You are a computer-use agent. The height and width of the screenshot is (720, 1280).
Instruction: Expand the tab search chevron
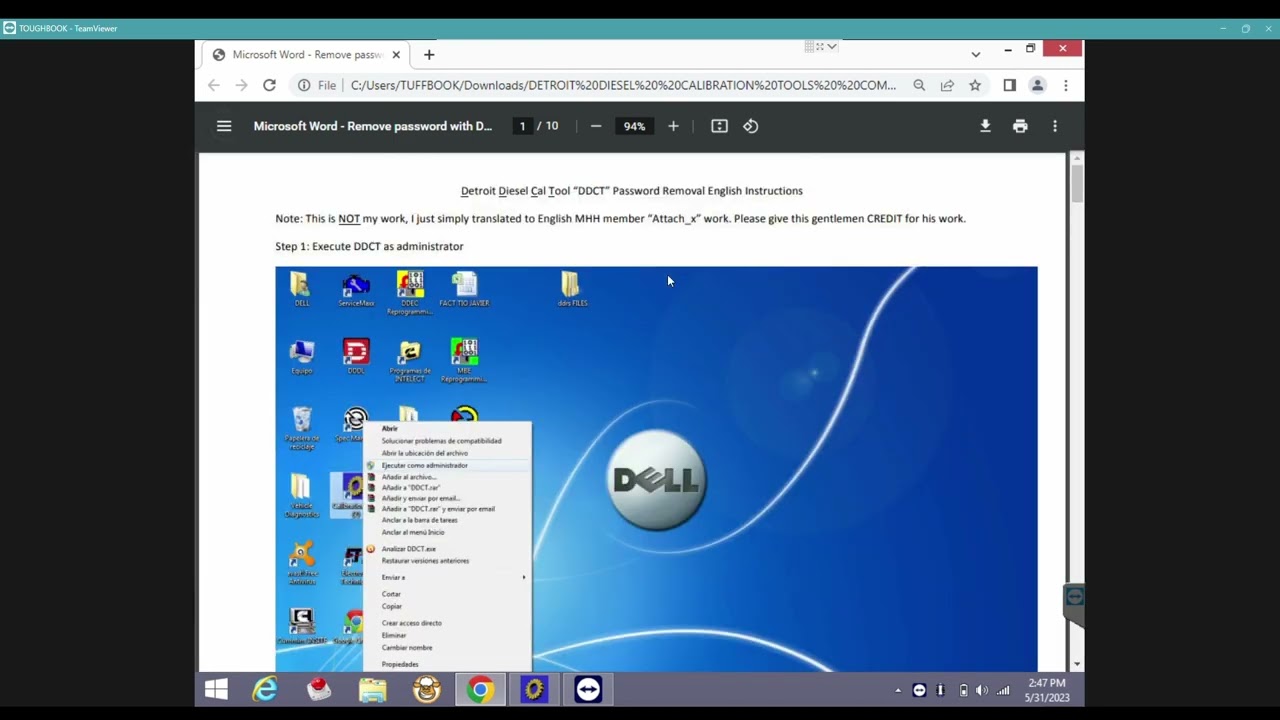976,54
